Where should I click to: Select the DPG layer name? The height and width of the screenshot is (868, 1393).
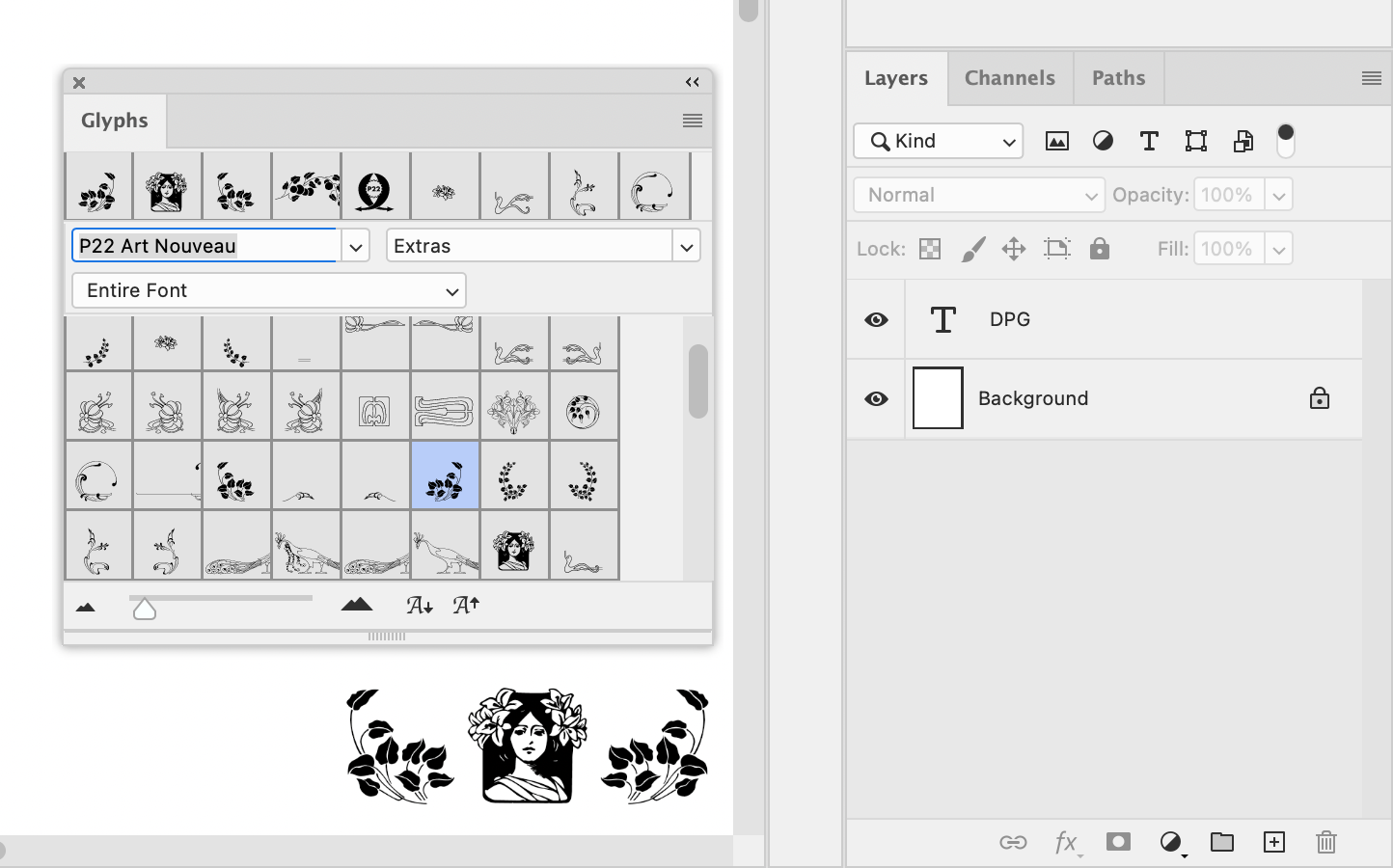(1010, 319)
